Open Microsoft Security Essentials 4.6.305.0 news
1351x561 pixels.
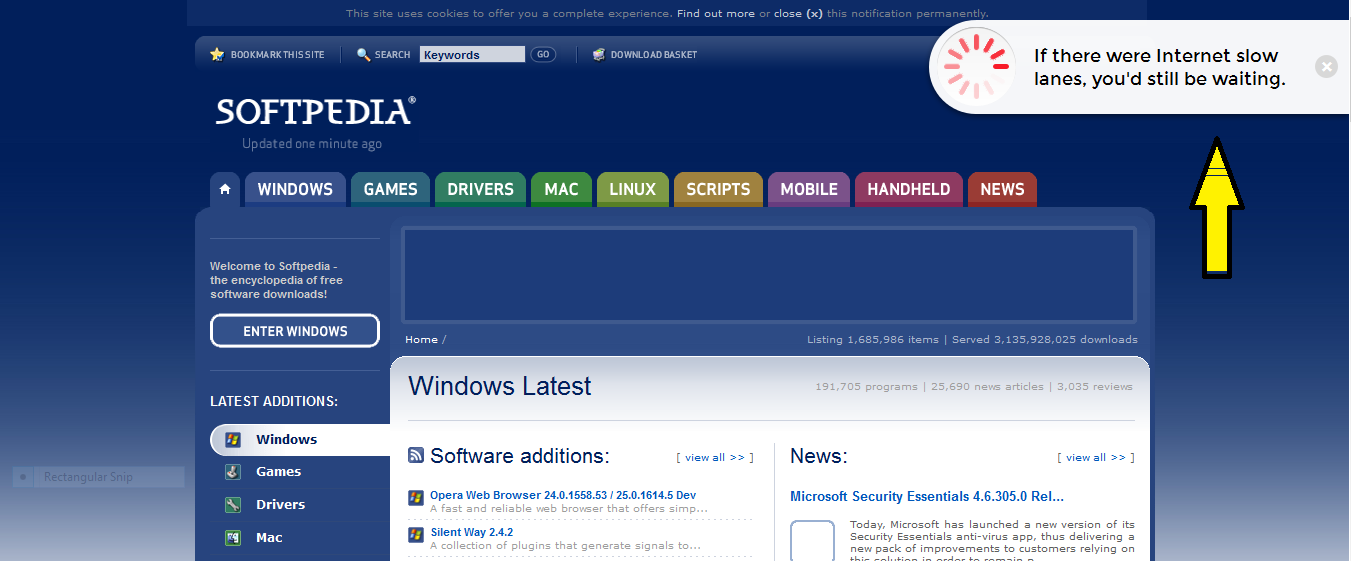click(x=927, y=496)
